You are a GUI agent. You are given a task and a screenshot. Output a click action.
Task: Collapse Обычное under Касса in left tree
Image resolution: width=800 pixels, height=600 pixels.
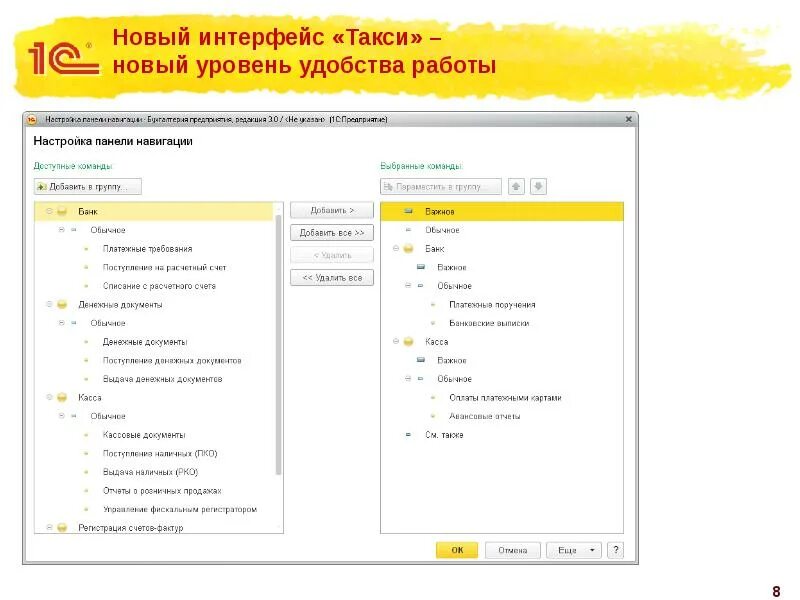click(x=62, y=416)
